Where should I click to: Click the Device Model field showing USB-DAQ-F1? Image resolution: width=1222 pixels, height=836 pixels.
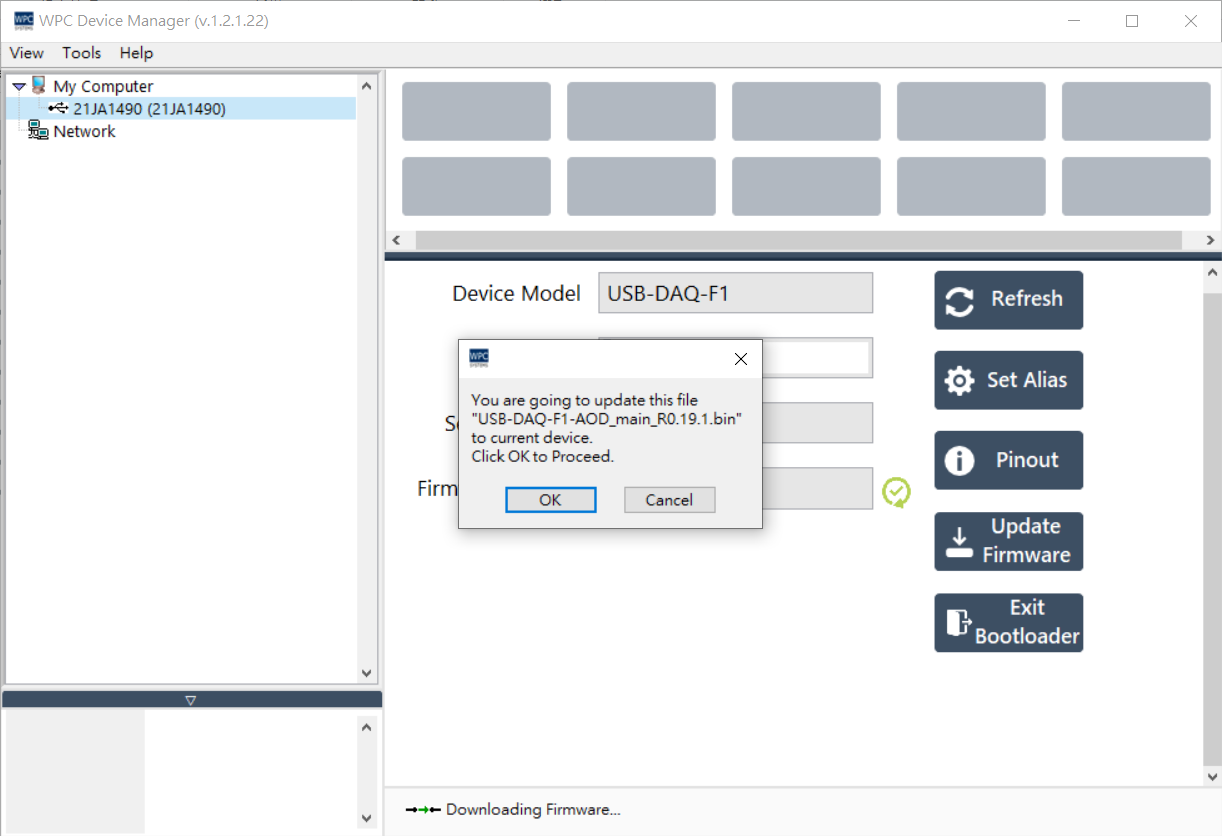pyautogui.click(x=735, y=292)
